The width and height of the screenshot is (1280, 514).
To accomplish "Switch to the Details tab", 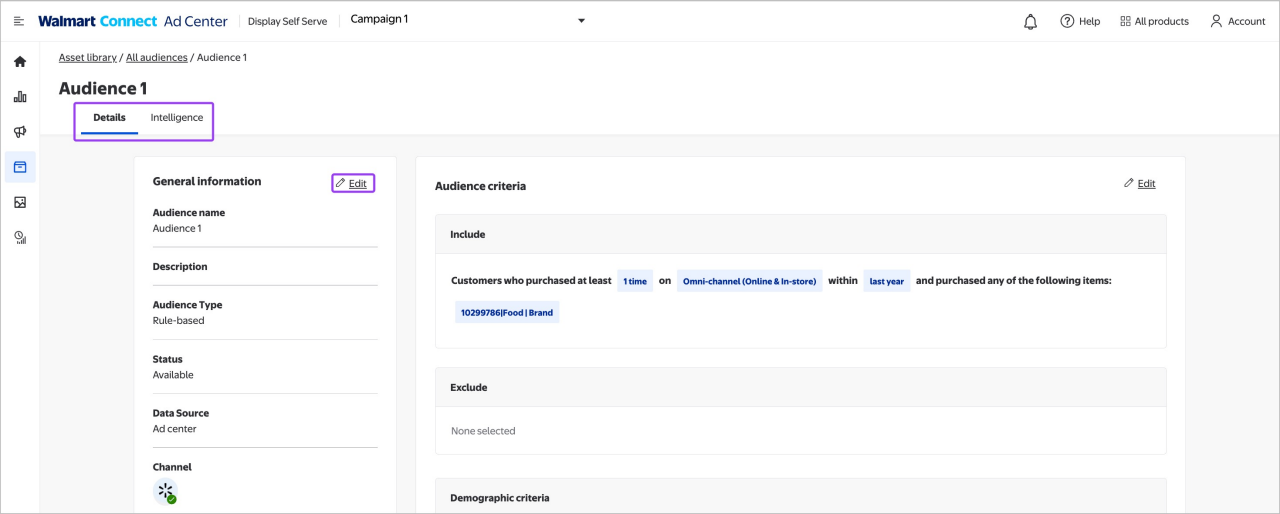I will [110, 118].
